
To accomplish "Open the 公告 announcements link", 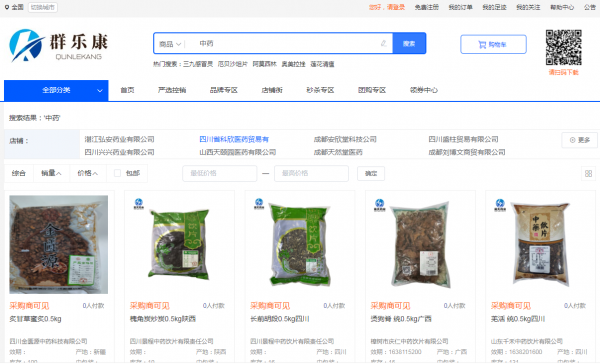I will point(590,7).
